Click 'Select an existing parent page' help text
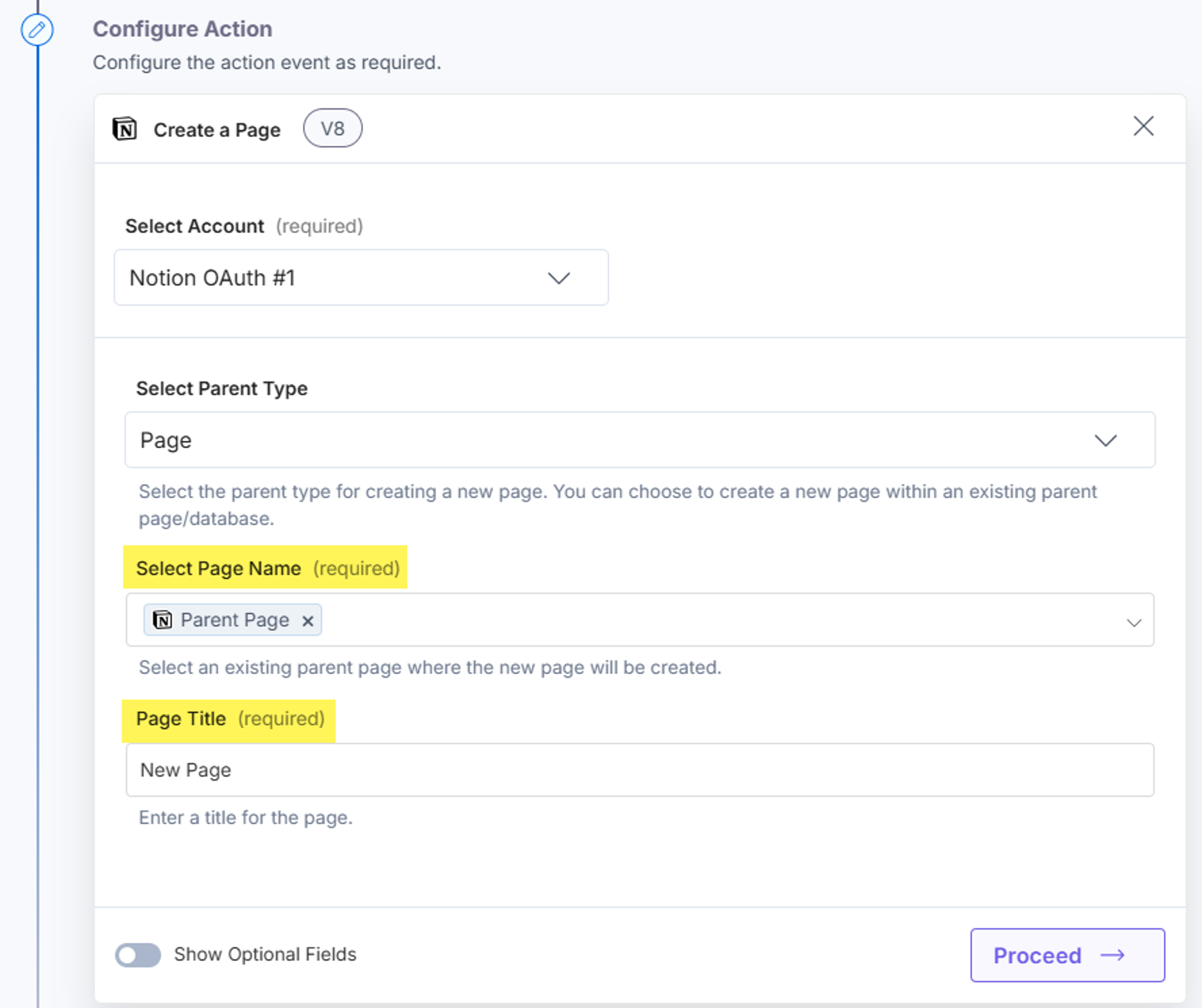The image size is (1202, 1008). [x=430, y=668]
